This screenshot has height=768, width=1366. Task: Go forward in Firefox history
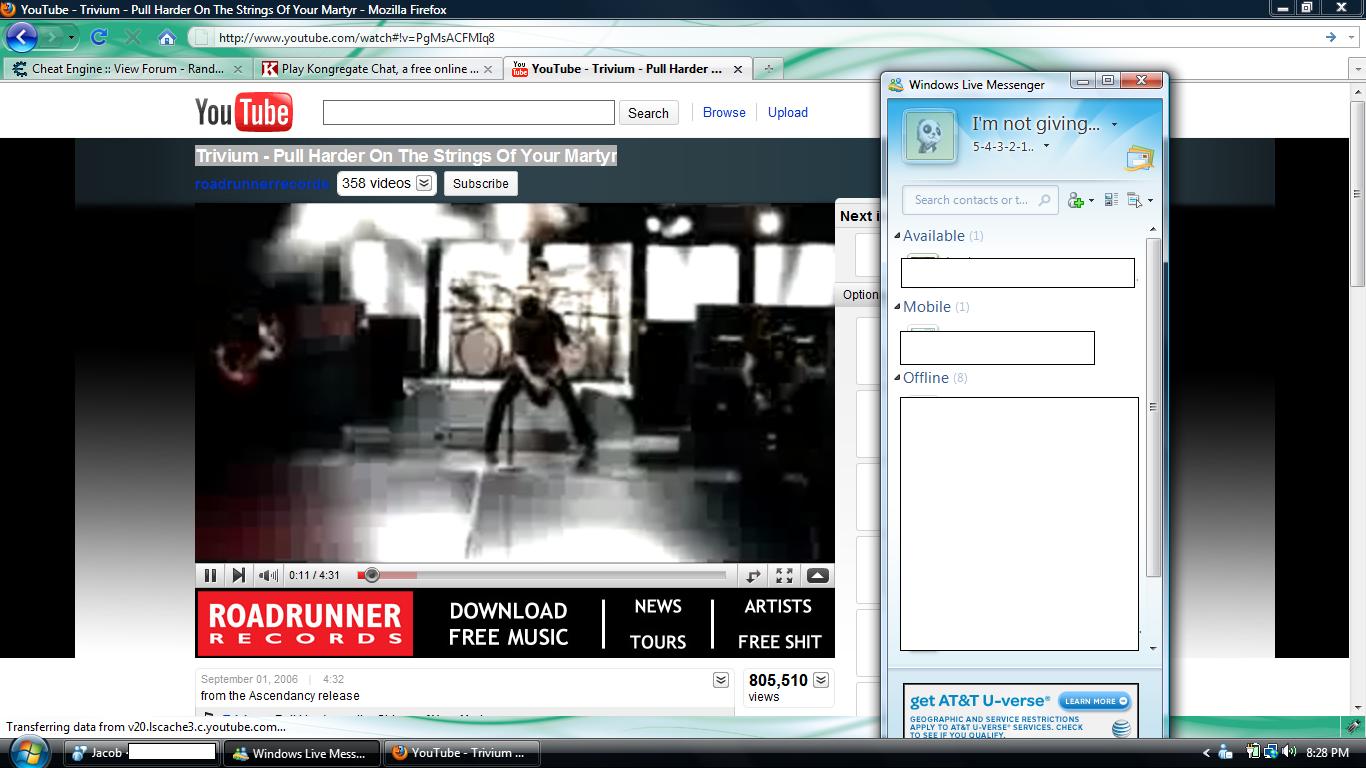point(52,37)
